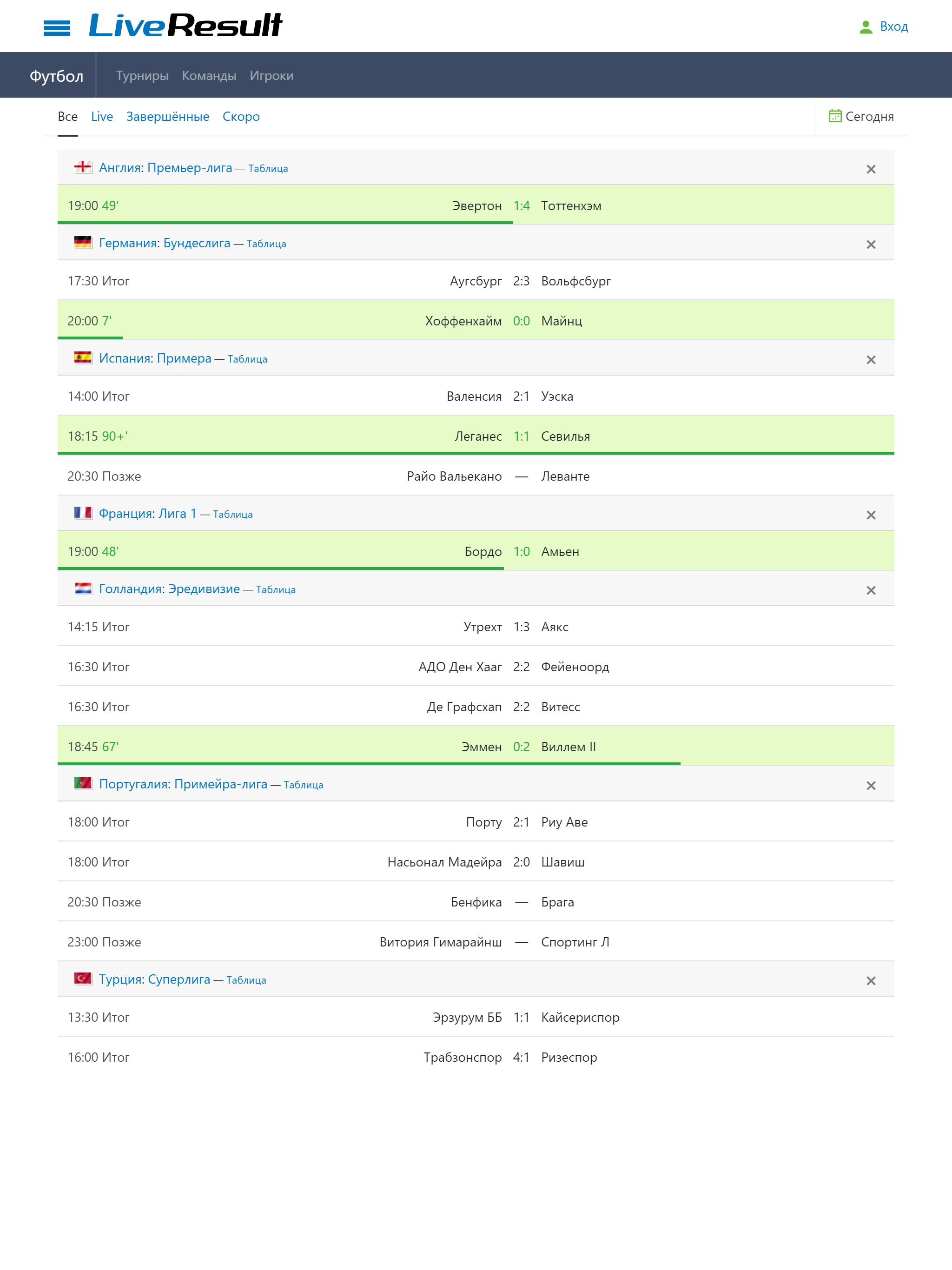This screenshot has width=952, height=1270.
Task: Click the hamburger menu icon
Action: click(x=55, y=26)
